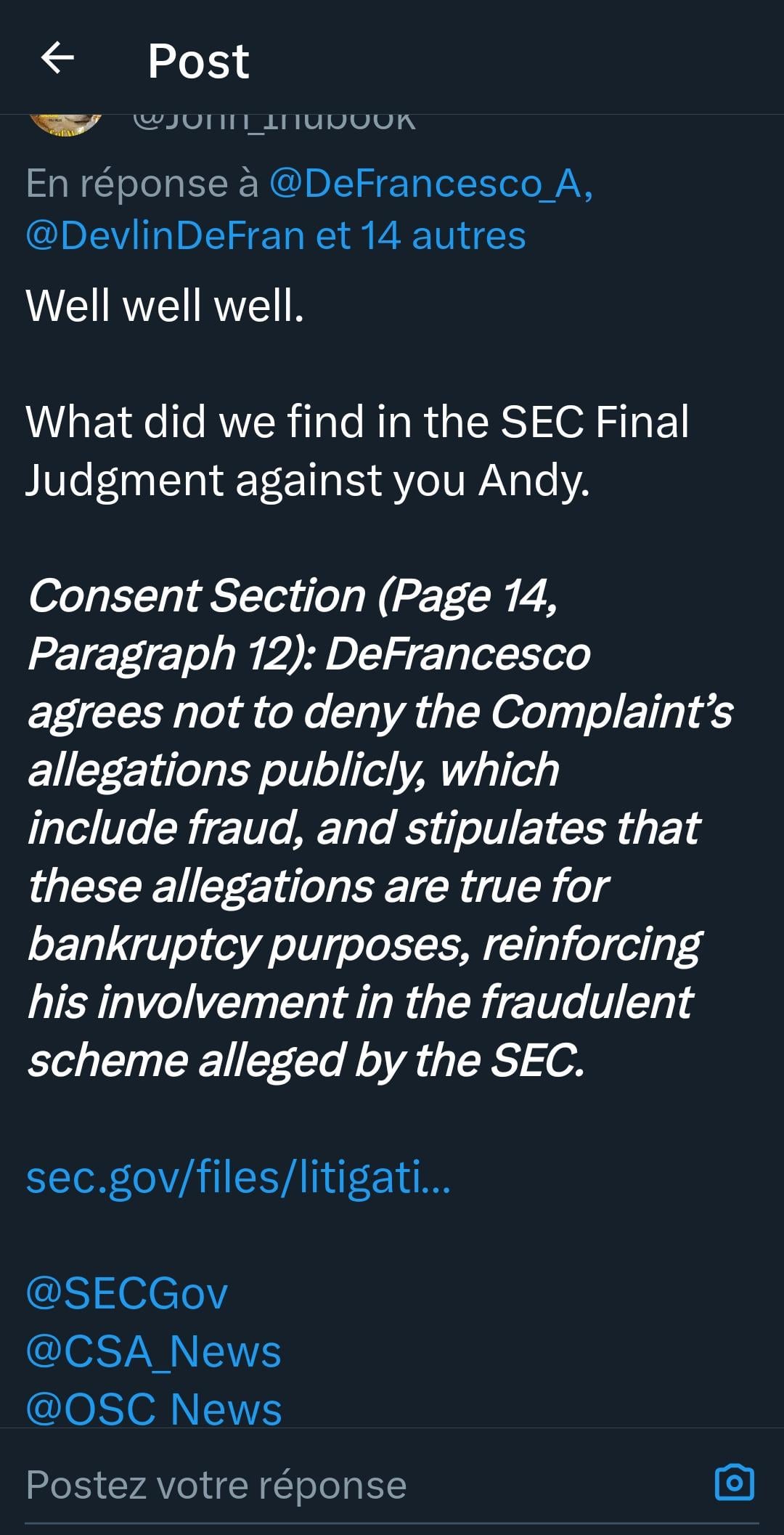Tap the "bankruptcy purposes" italic line
Screen dimensions: 784x1535
click(364, 945)
